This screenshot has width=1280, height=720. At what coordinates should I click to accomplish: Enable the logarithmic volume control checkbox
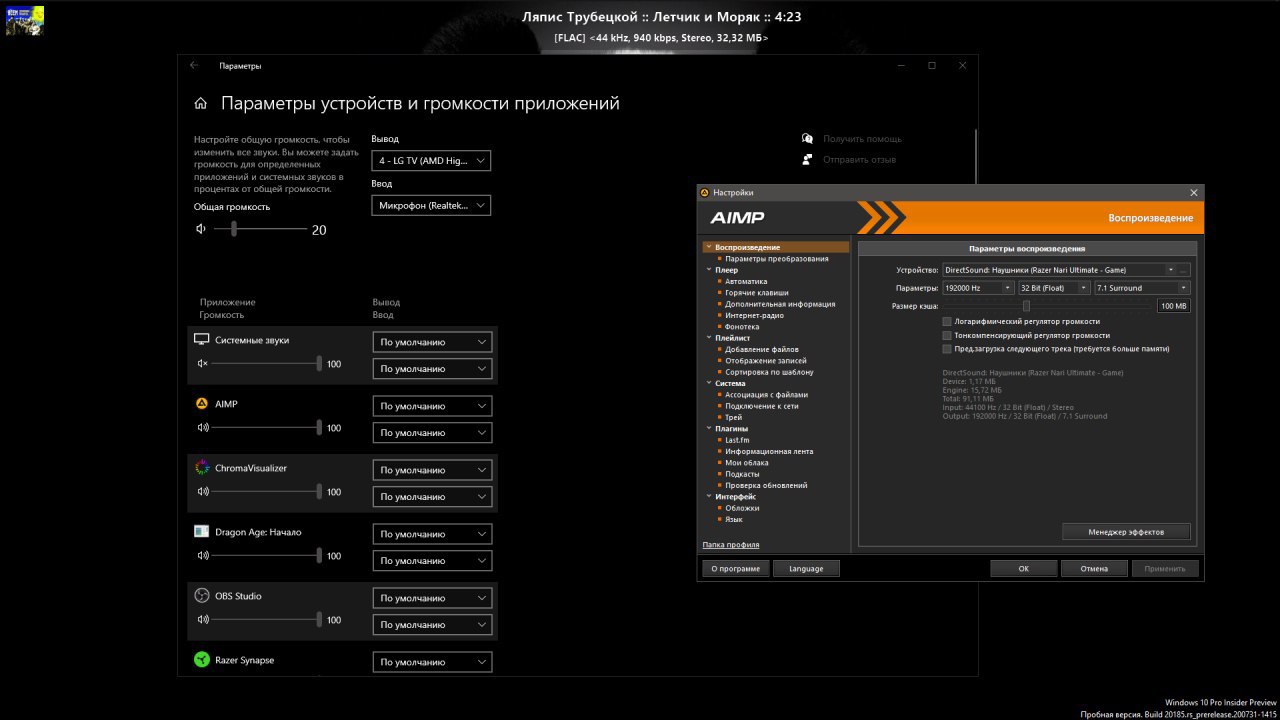(946, 321)
